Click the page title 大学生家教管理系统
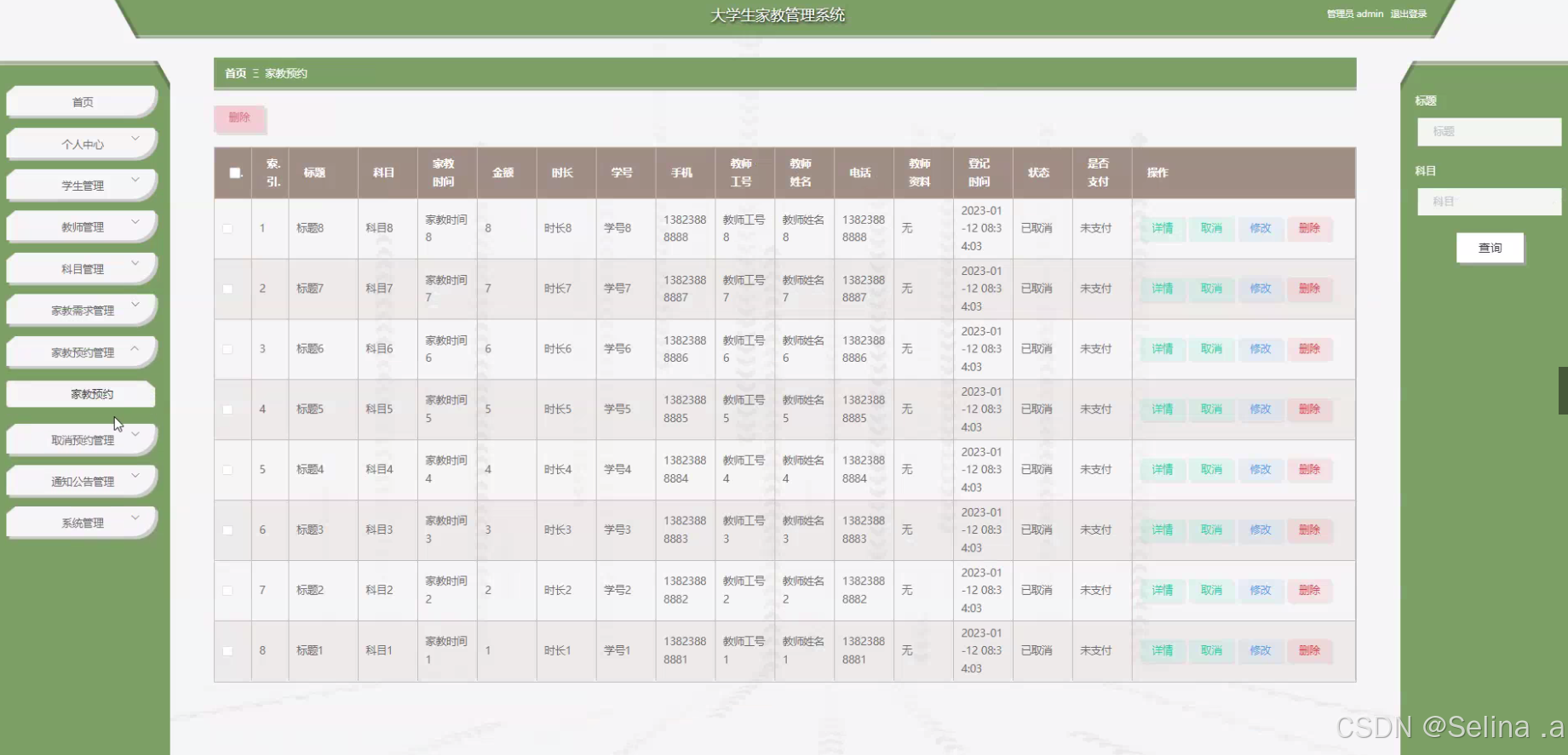The image size is (1568, 755). coord(778,15)
